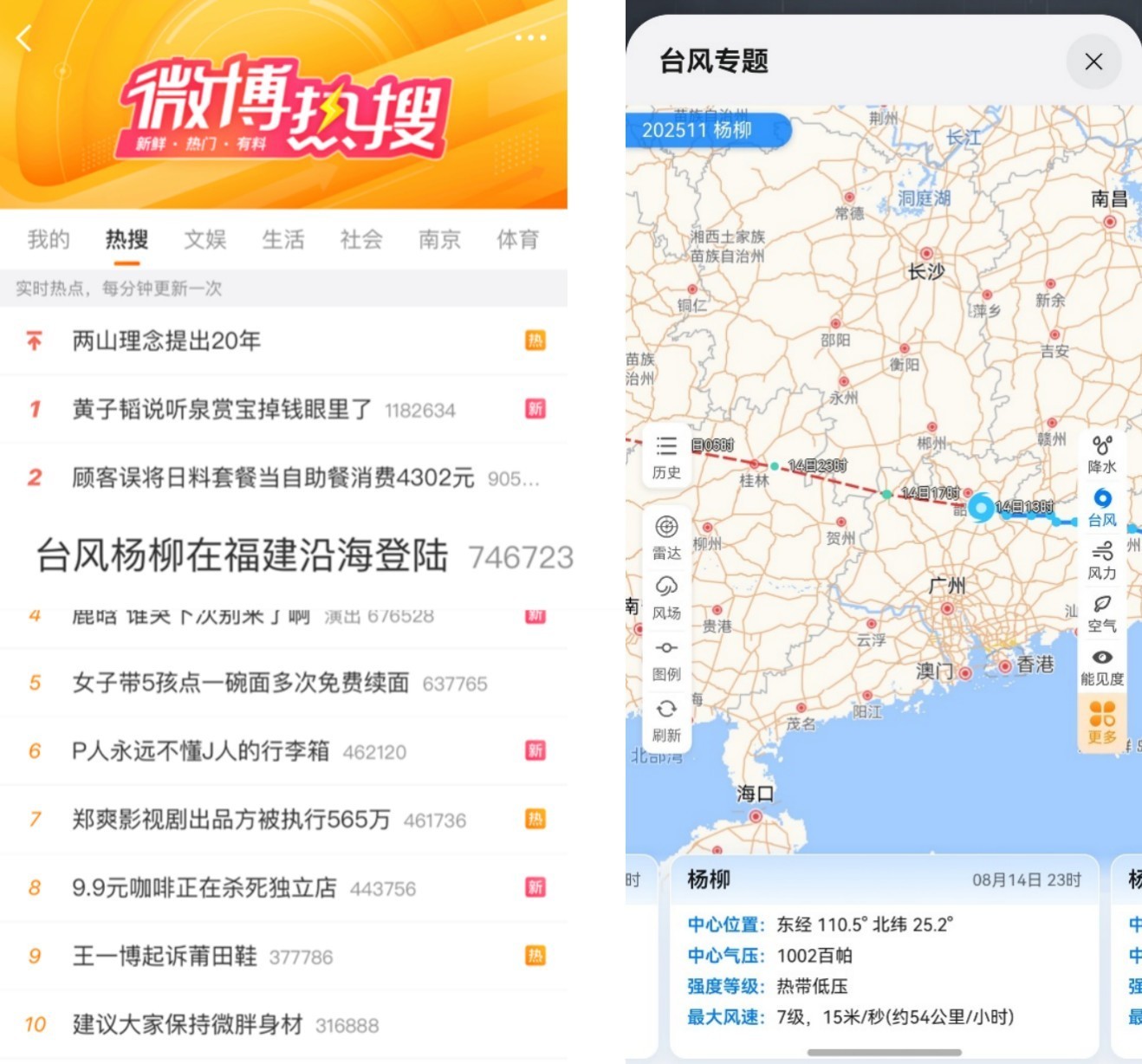1142x1064 pixels.
Task: Tap the back arrow on Weibo hot search
Action: tap(24, 38)
